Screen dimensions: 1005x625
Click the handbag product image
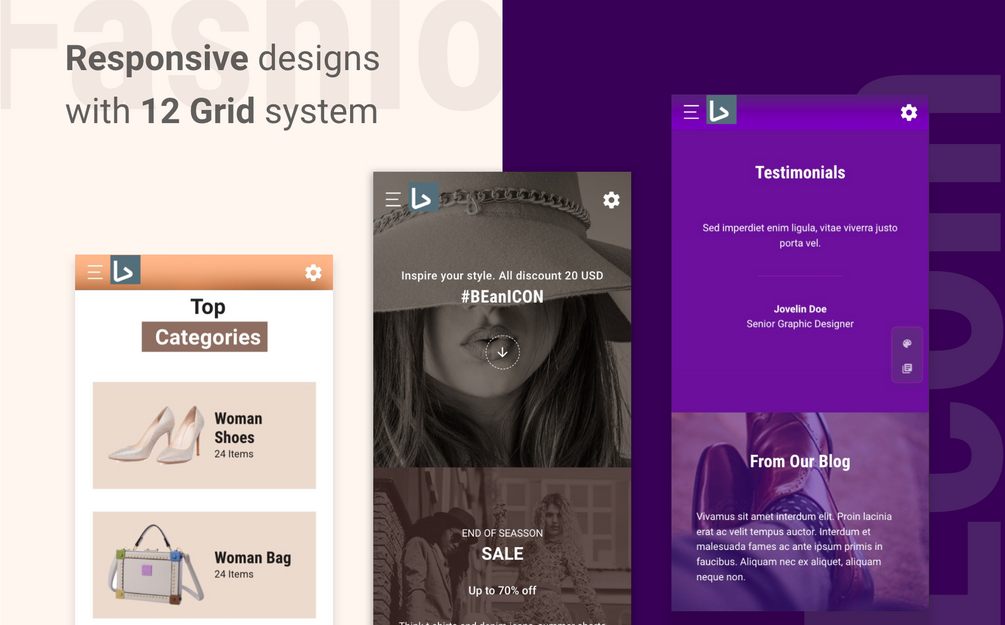(x=156, y=565)
